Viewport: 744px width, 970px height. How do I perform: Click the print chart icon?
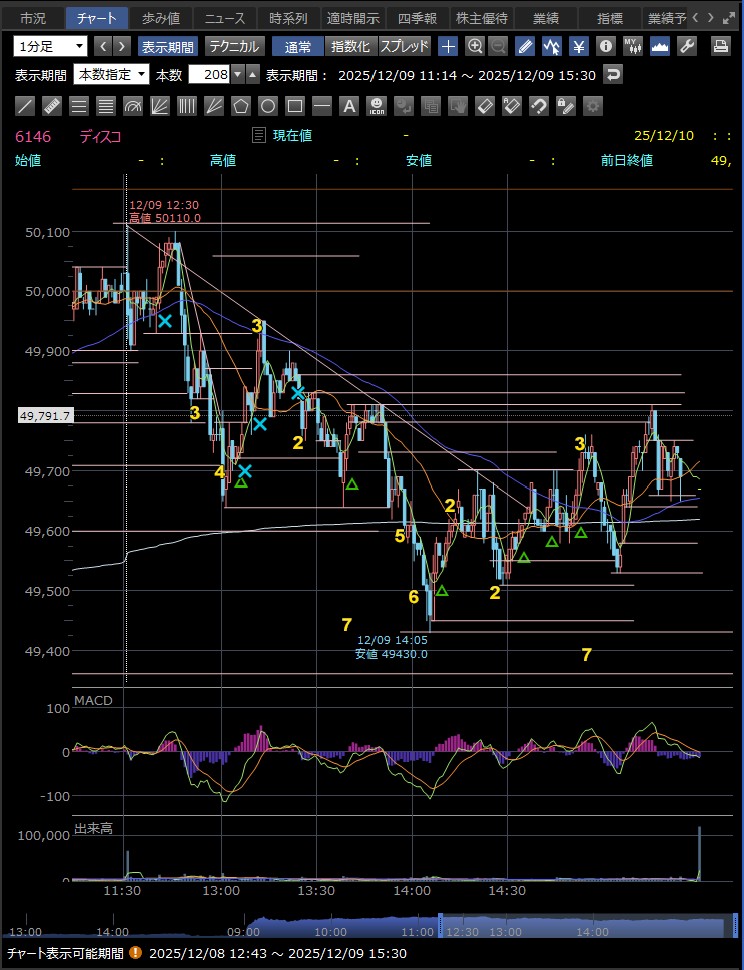720,46
